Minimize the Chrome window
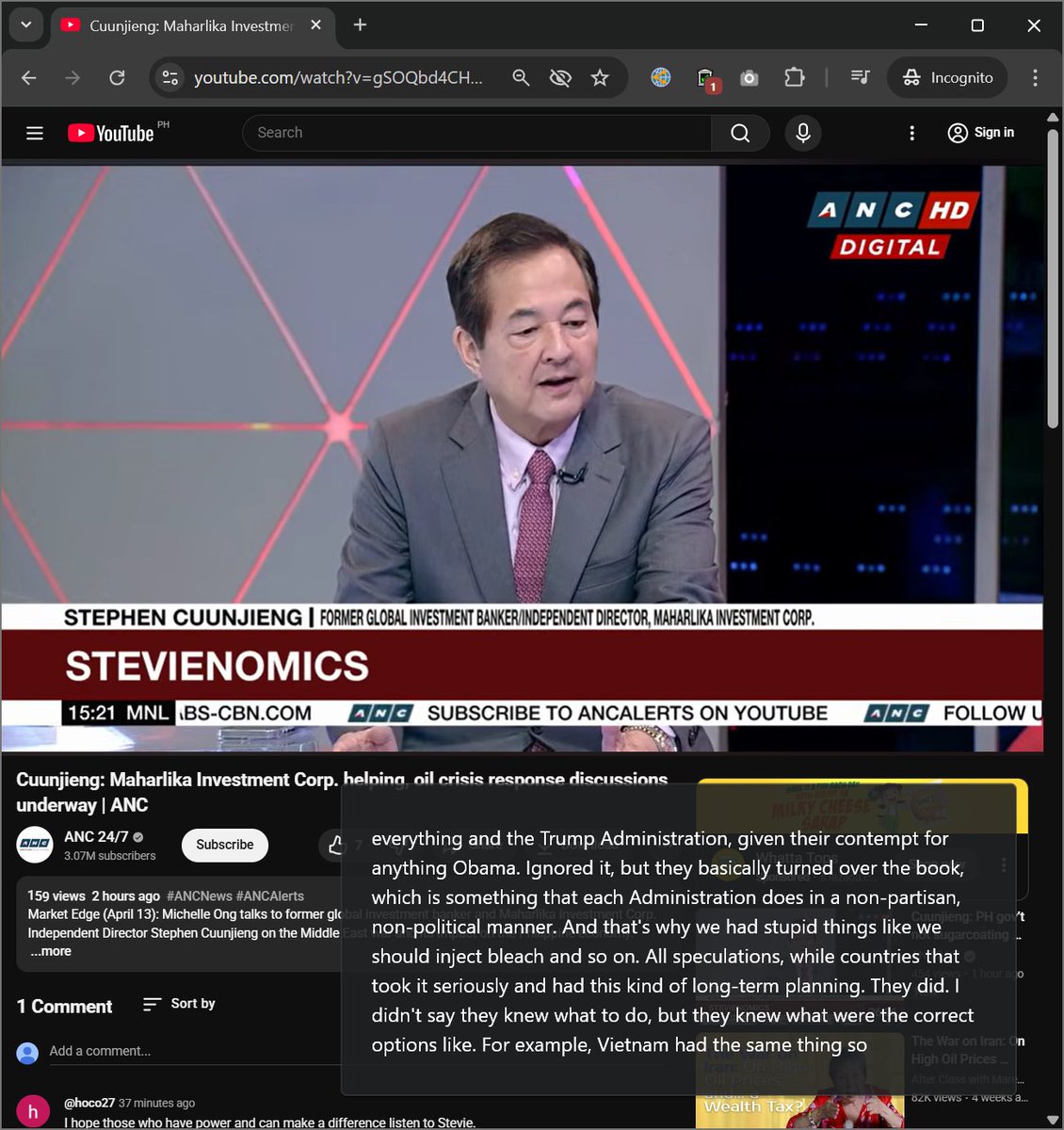1064x1130 pixels. point(921,25)
